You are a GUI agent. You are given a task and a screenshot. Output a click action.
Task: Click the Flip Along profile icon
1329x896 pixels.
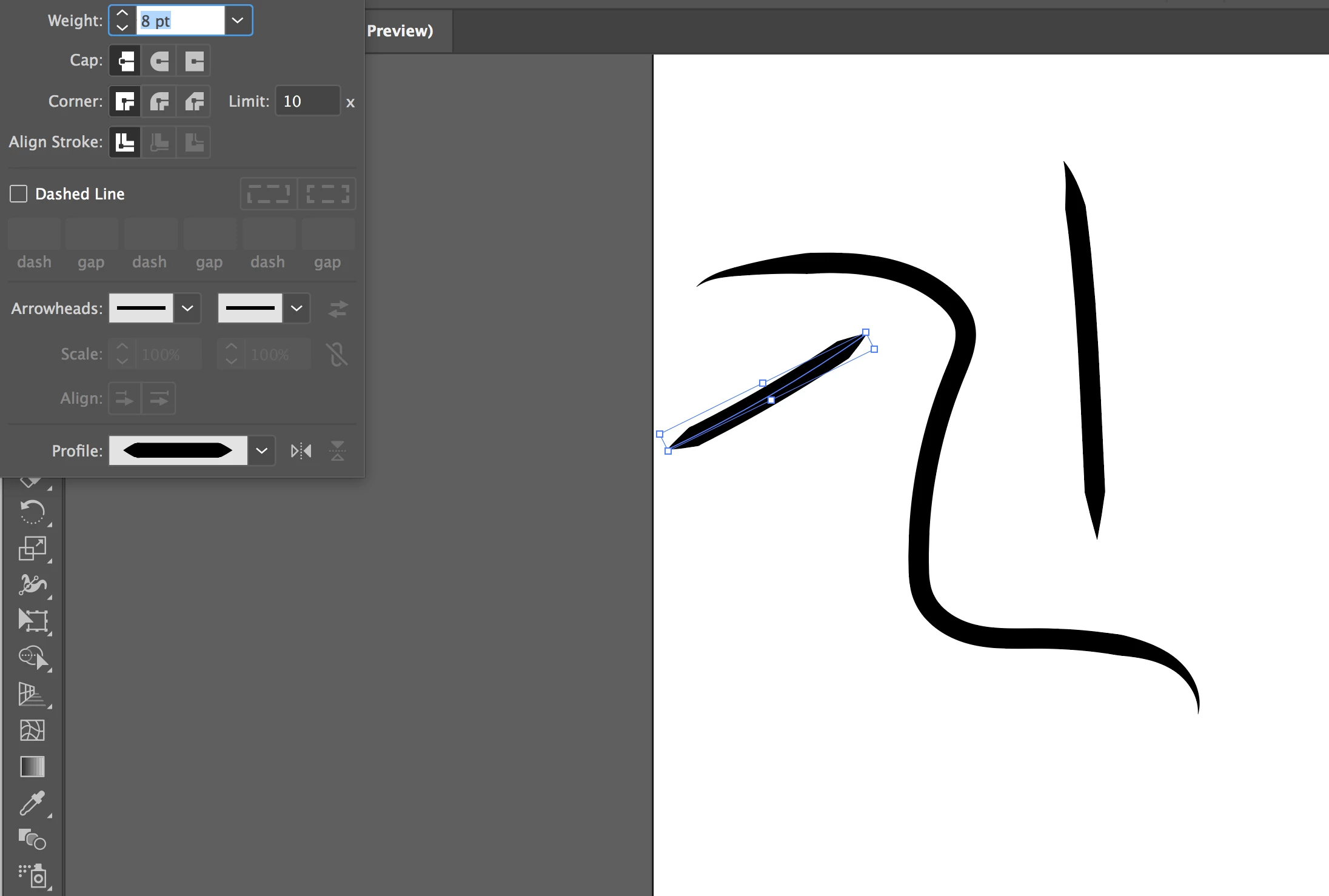(301, 451)
